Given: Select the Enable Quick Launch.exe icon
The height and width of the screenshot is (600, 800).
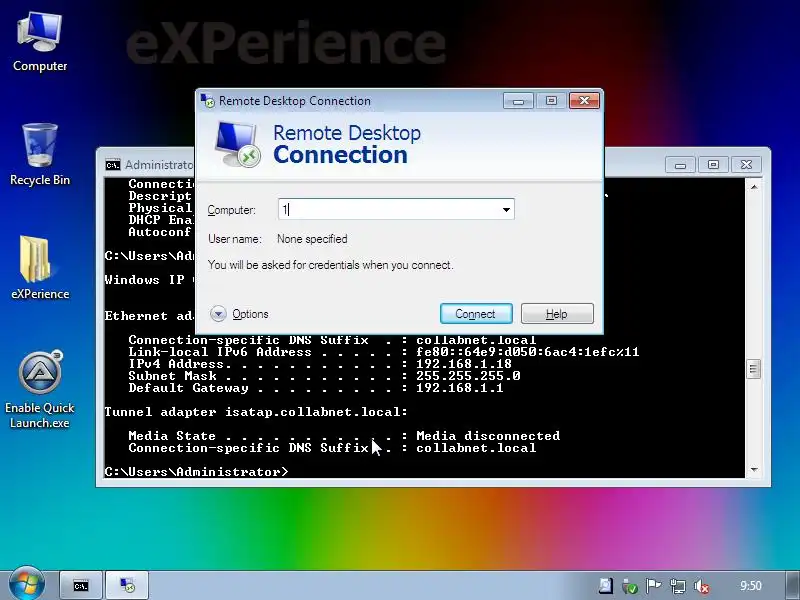Looking at the screenshot, I should click(x=40, y=390).
